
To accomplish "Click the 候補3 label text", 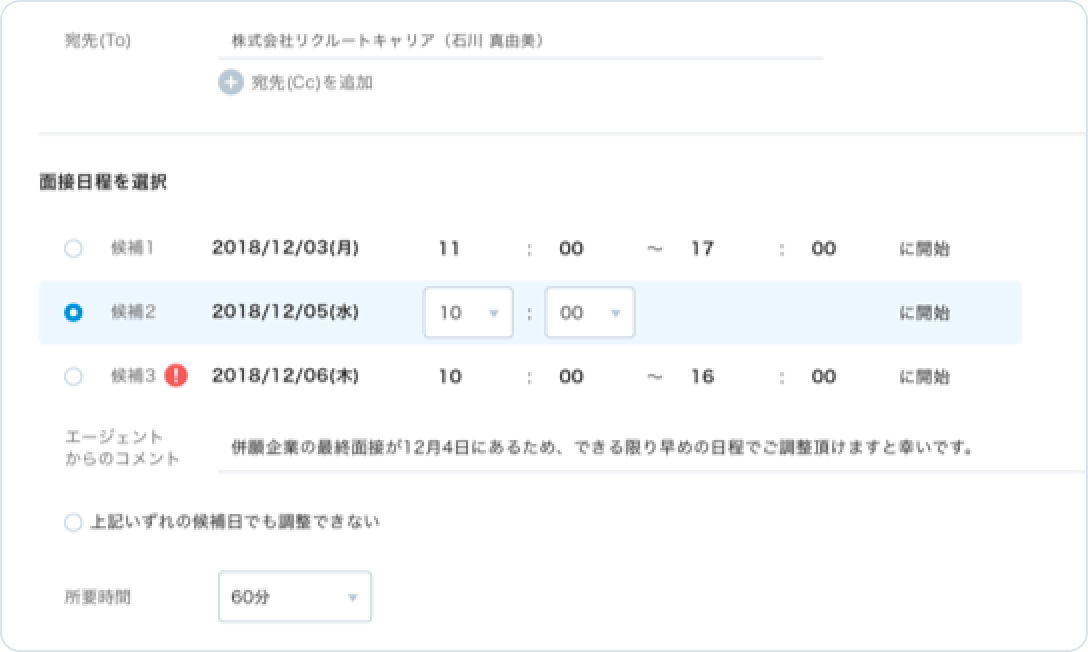I will pyautogui.click(x=133, y=377).
